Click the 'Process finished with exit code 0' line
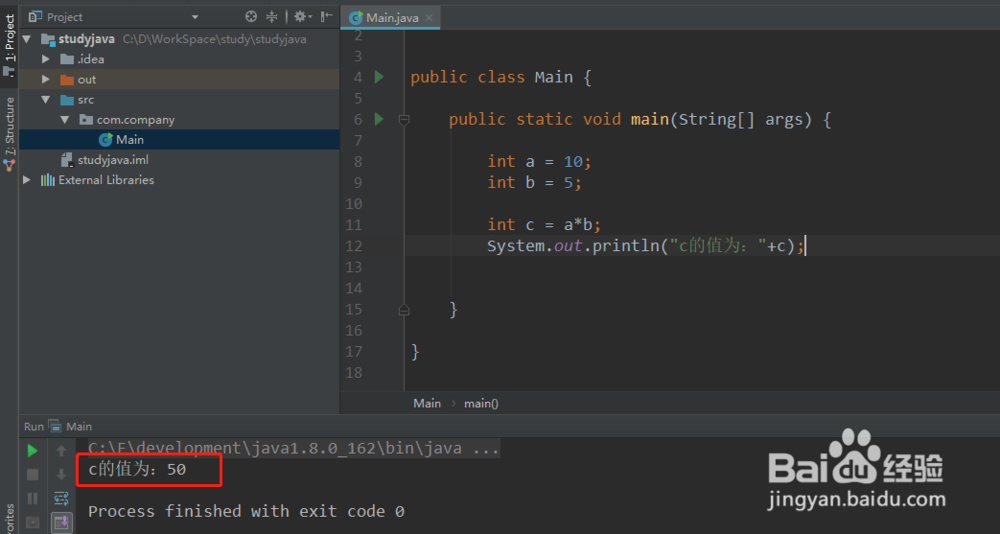 pyautogui.click(x=246, y=511)
